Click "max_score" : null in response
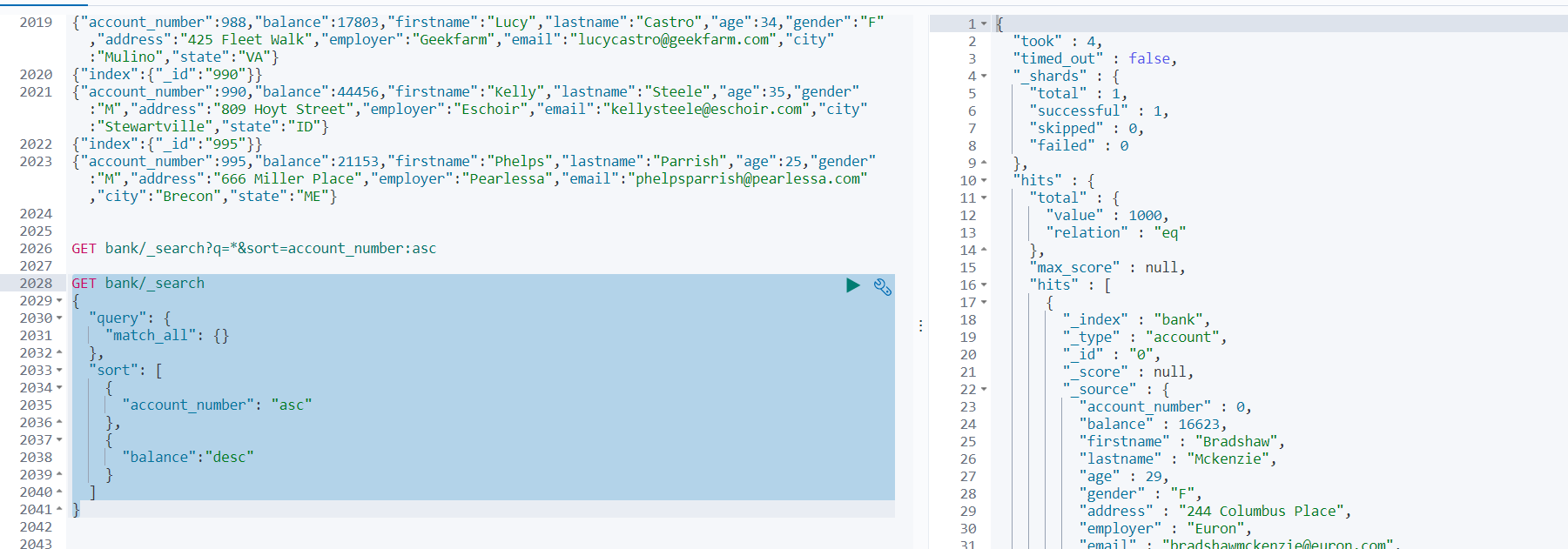Viewport: 1568px width, 549px height. 1107,268
